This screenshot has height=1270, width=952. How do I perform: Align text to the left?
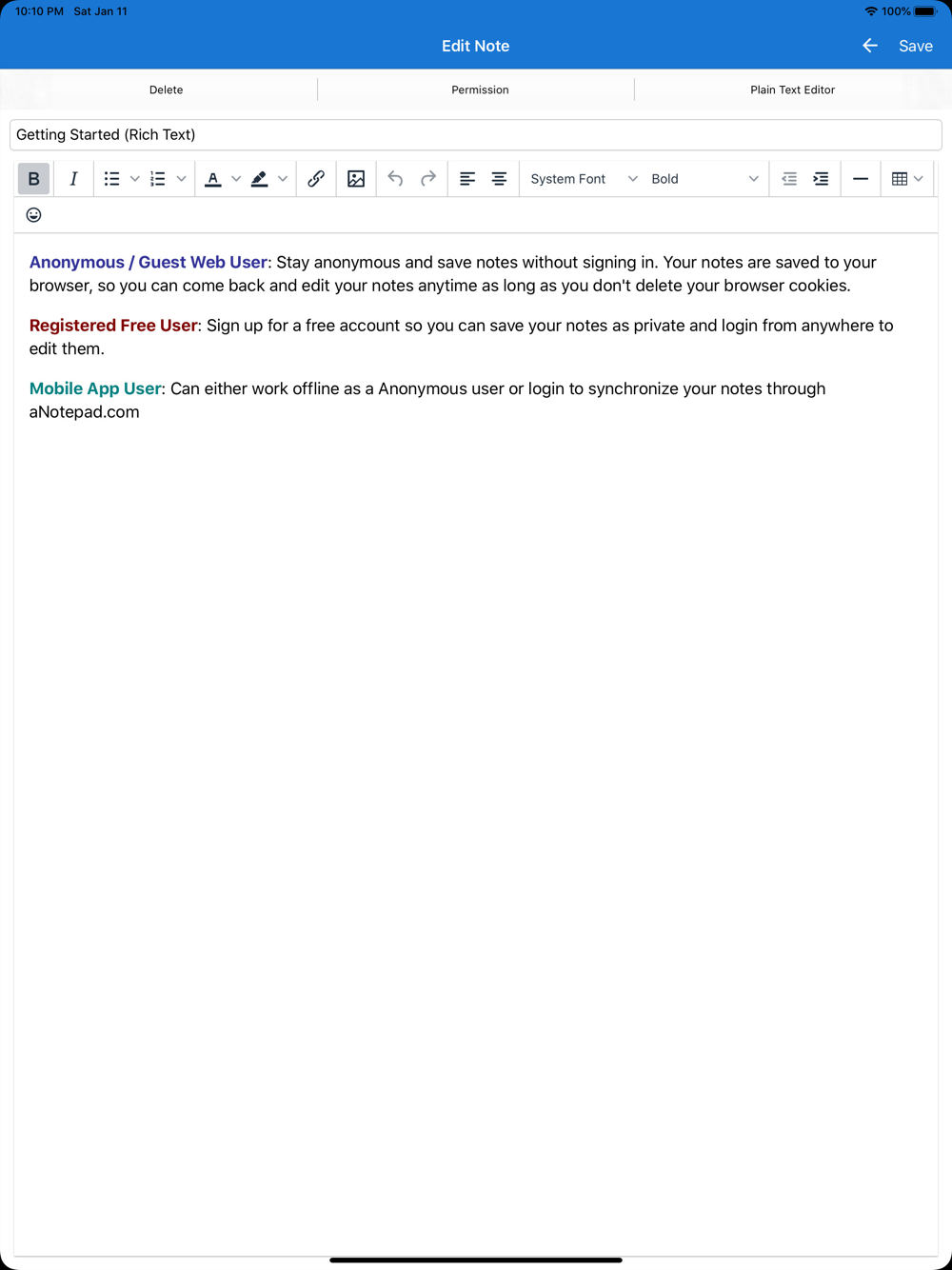(x=467, y=179)
